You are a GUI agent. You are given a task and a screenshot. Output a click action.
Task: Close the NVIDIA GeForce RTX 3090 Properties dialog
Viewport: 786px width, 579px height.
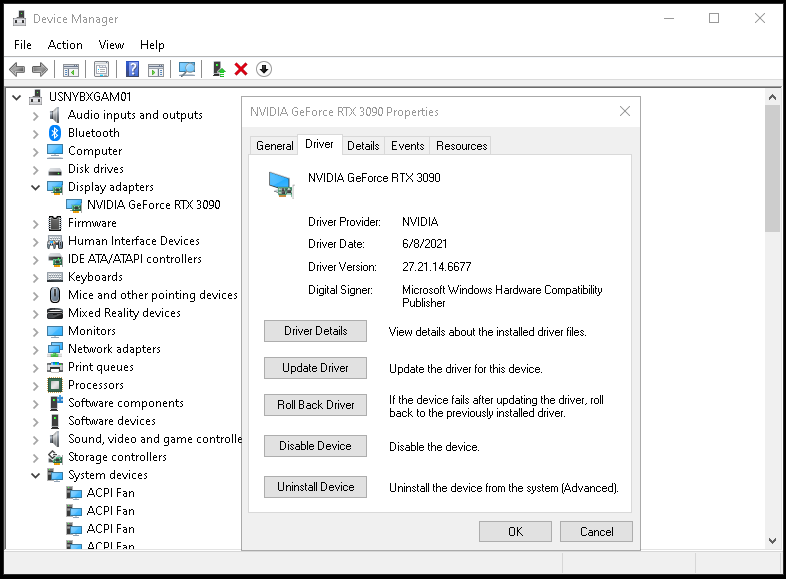click(x=625, y=111)
